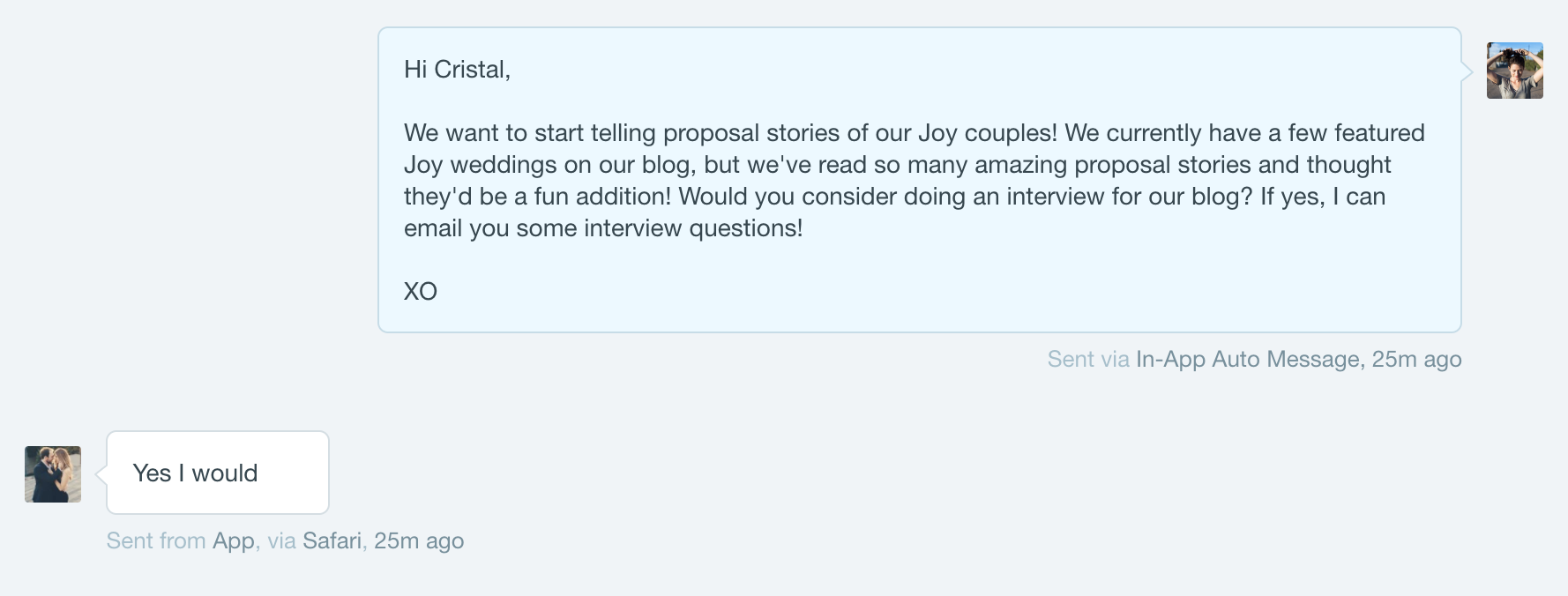Click the pointer tail of the outgoing bubble

point(1467,72)
